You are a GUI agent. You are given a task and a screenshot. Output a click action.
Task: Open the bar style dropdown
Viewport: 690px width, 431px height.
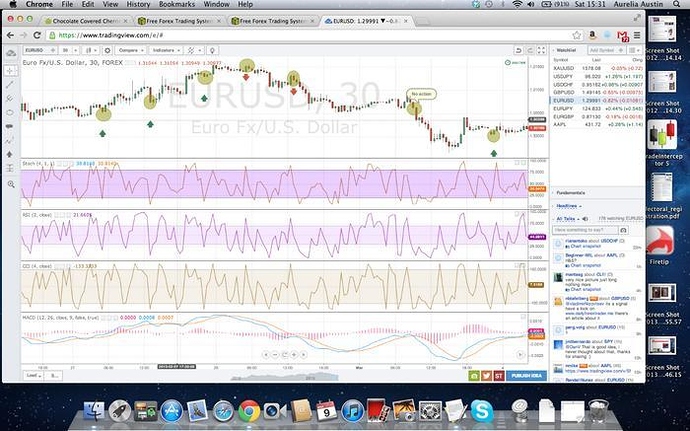pos(91,51)
